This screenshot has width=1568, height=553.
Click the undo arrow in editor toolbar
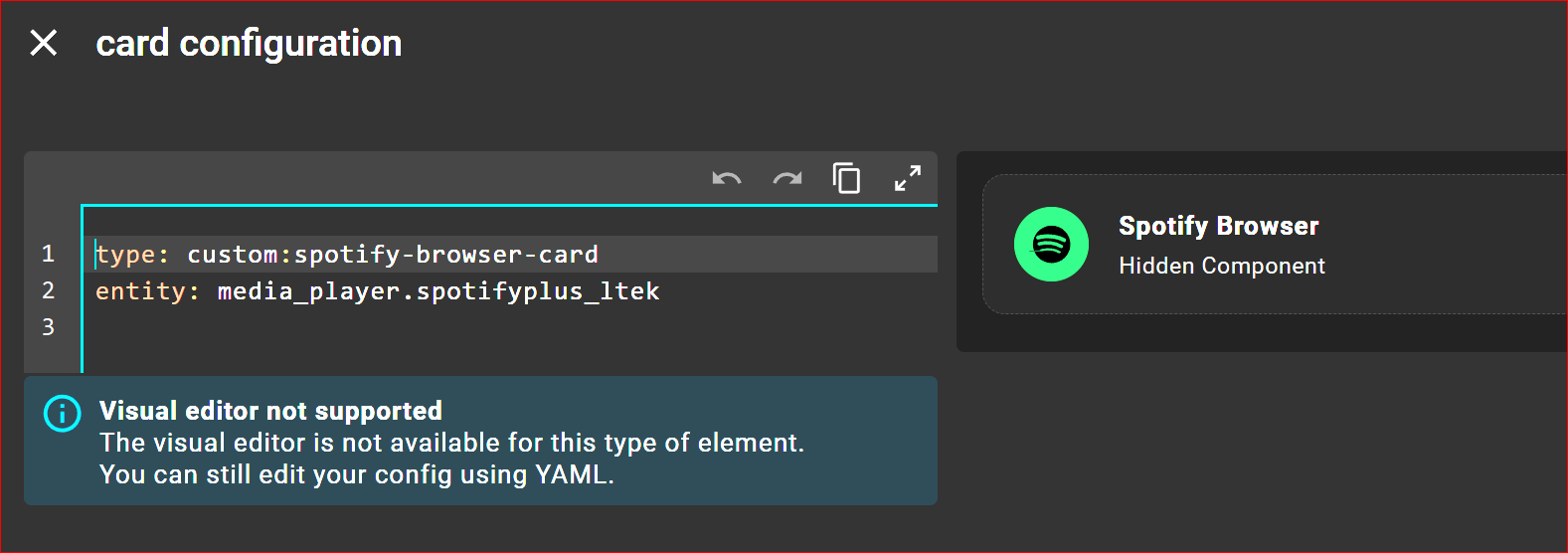(727, 179)
